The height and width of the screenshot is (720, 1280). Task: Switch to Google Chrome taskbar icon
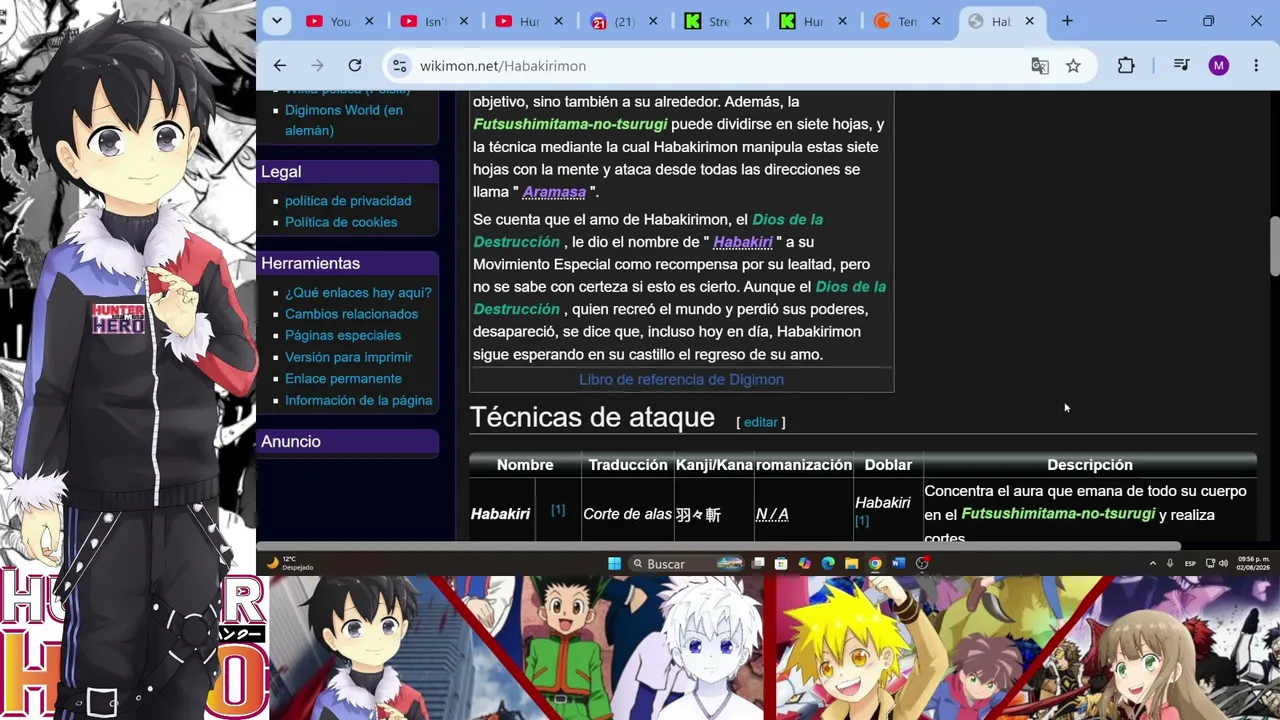[875, 564]
